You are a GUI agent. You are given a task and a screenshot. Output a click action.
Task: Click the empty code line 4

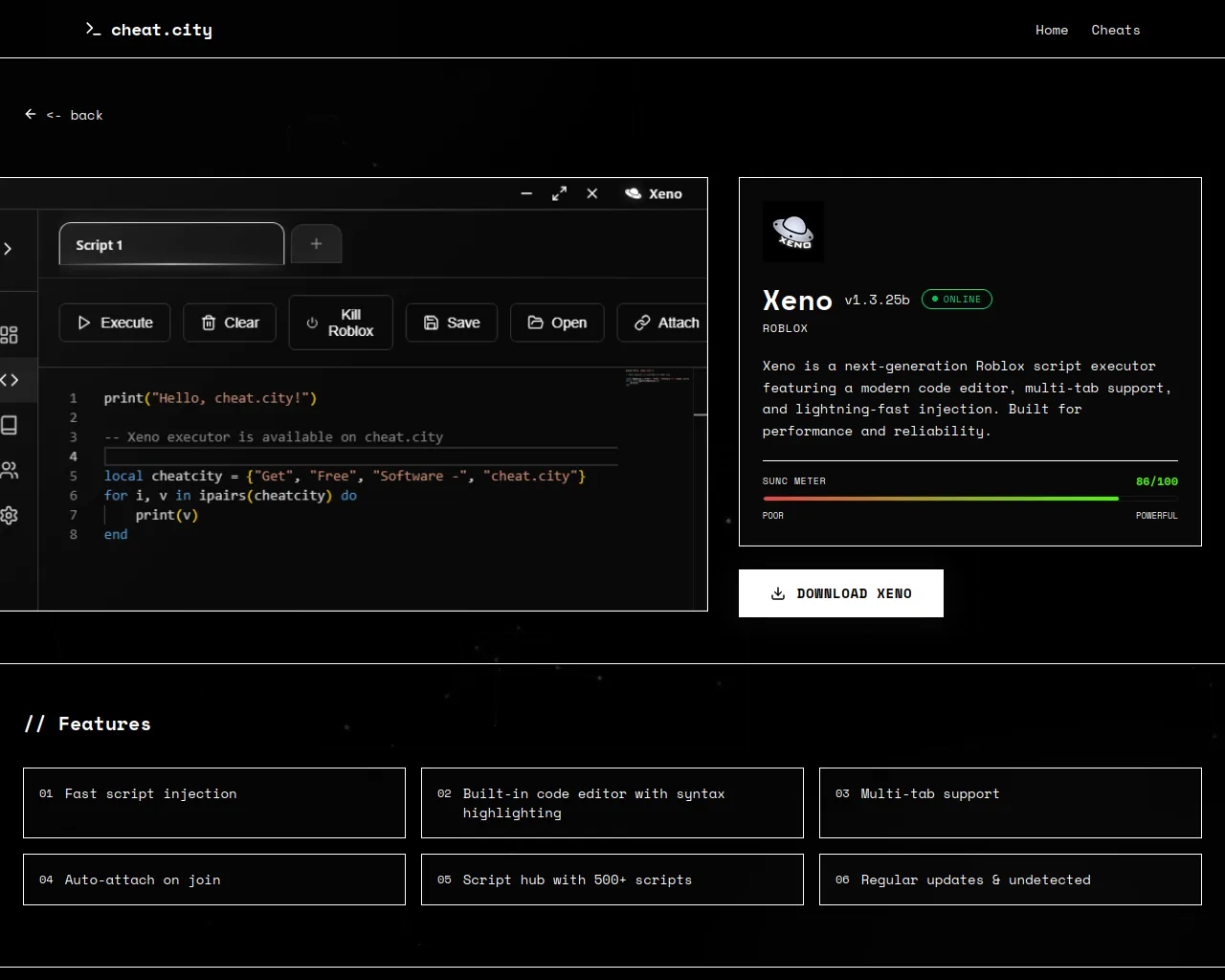[x=361, y=457]
